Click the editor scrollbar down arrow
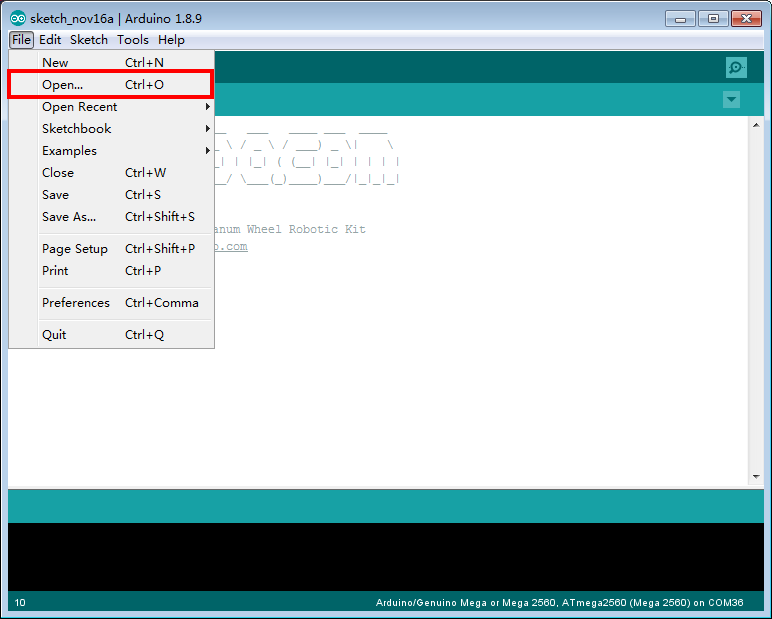Image resolution: width=772 pixels, height=619 pixels. [x=756, y=477]
